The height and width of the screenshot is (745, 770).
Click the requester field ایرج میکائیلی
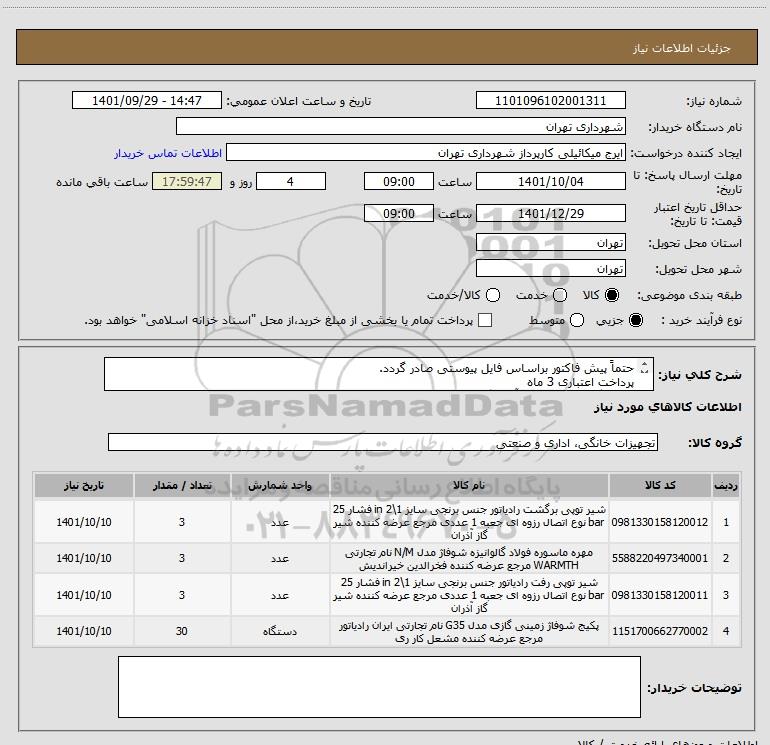coord(425,153)
